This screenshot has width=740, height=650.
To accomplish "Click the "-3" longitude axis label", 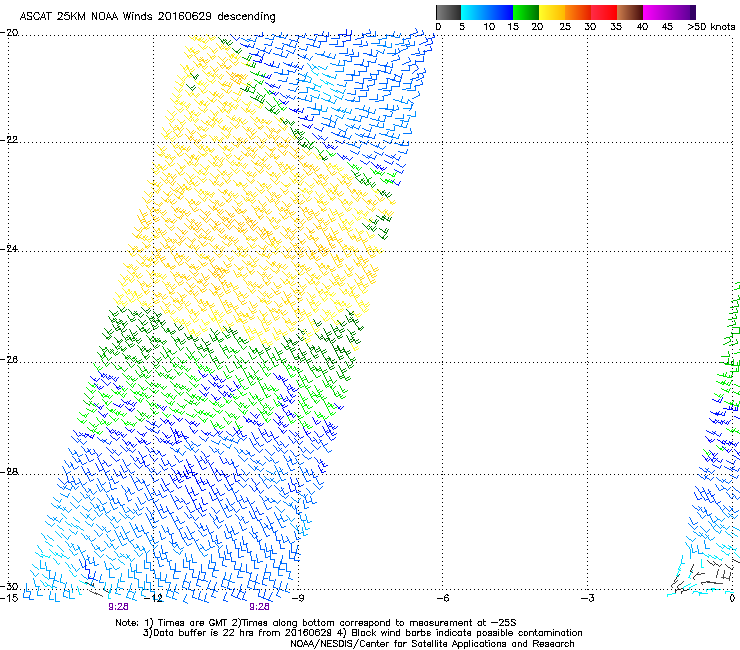I will click(x=588, y=598).
